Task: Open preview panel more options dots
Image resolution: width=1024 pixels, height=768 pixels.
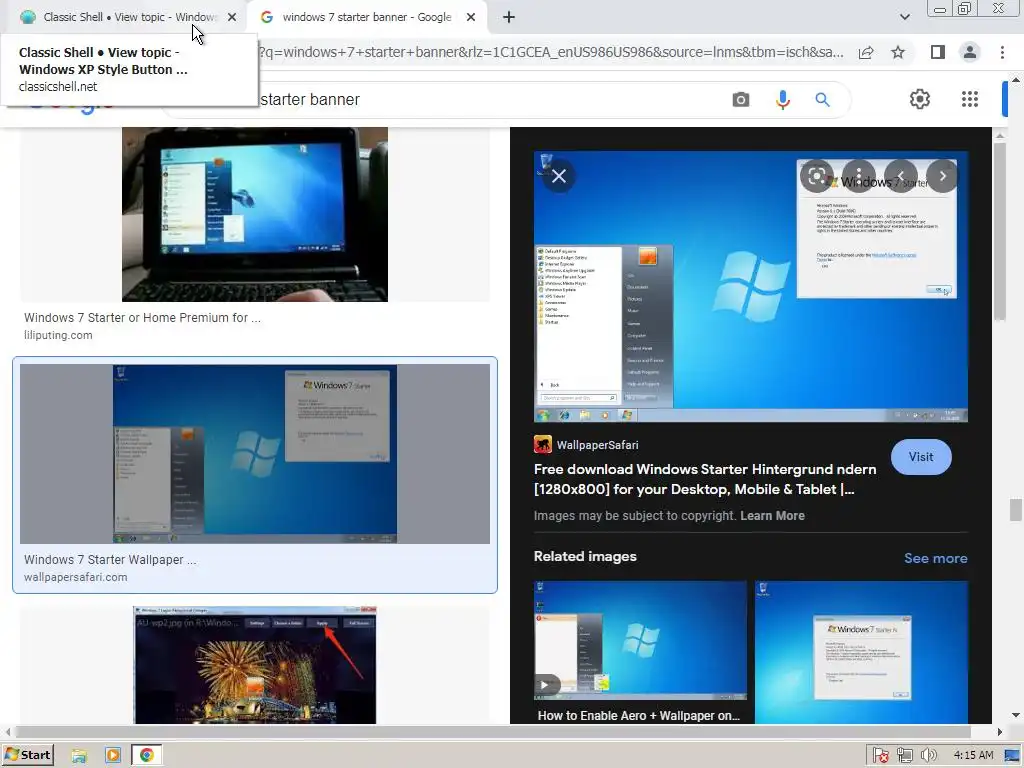Action: 859,176
